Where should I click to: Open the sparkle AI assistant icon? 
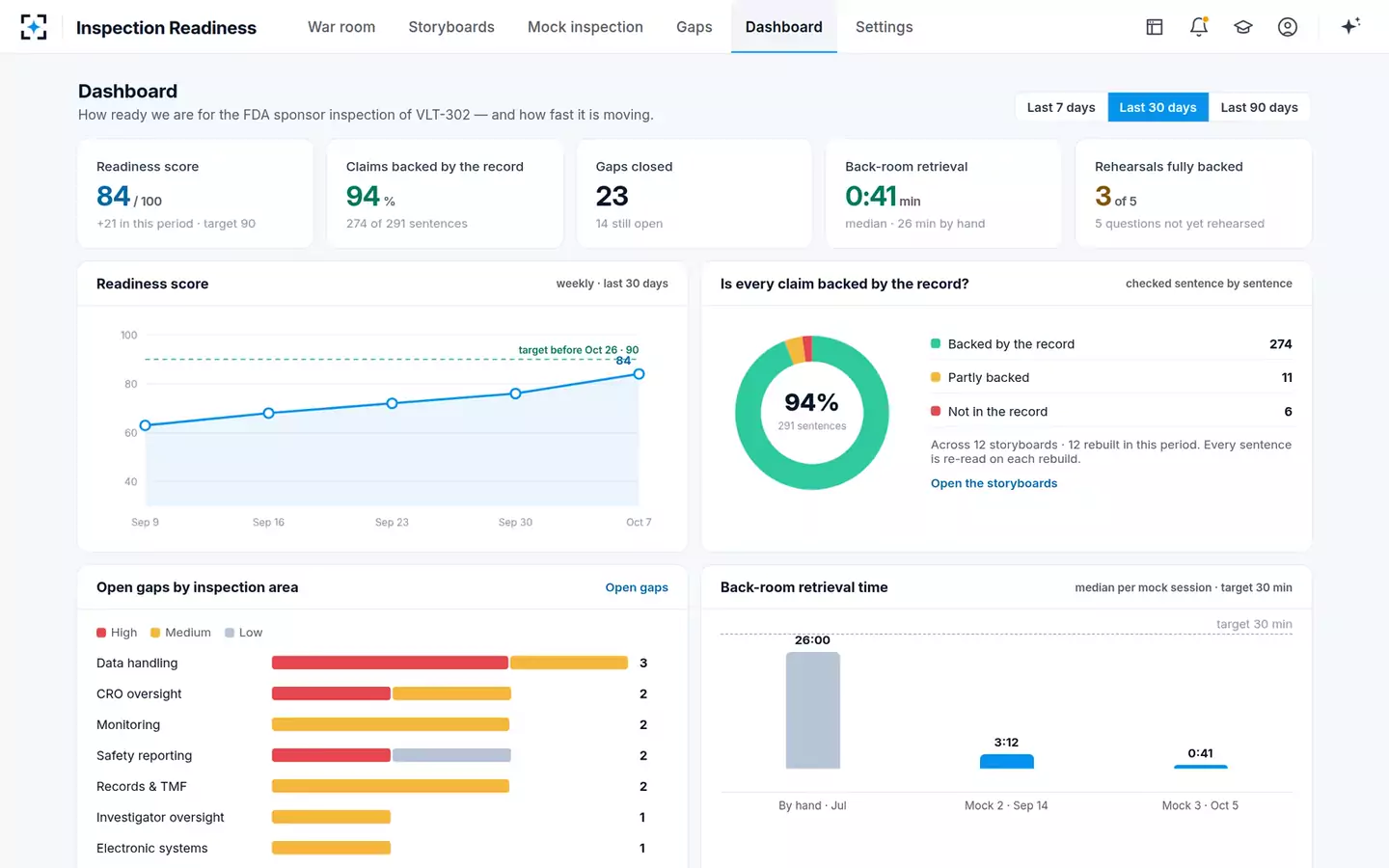pos(1350,26)
